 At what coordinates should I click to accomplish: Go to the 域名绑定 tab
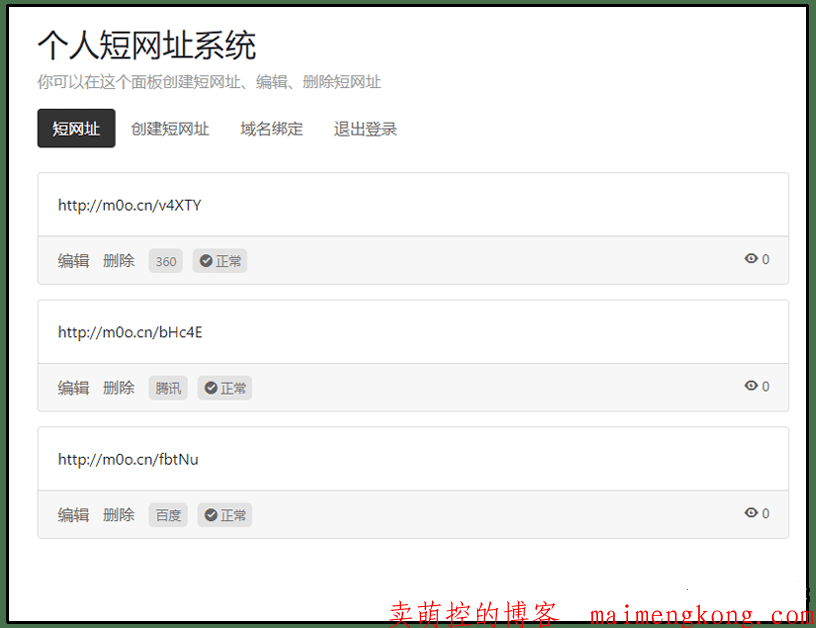click(x=271, y=129)
